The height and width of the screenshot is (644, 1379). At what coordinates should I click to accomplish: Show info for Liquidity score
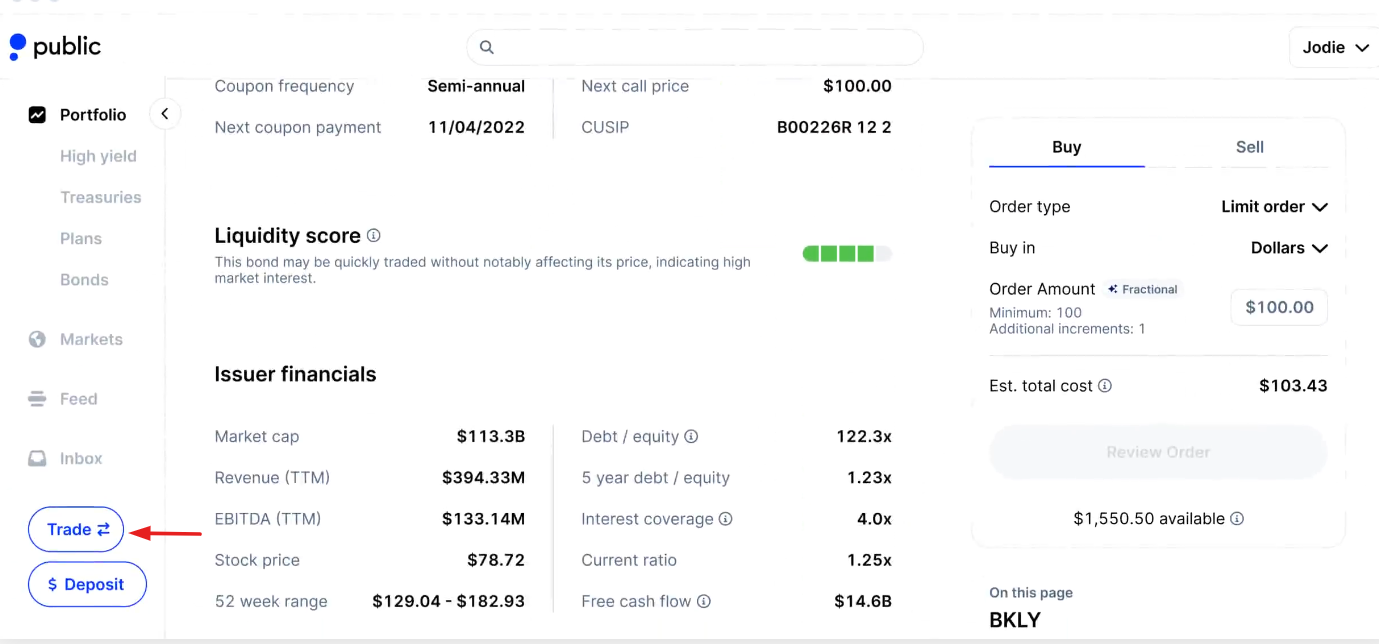coord(374,236)
